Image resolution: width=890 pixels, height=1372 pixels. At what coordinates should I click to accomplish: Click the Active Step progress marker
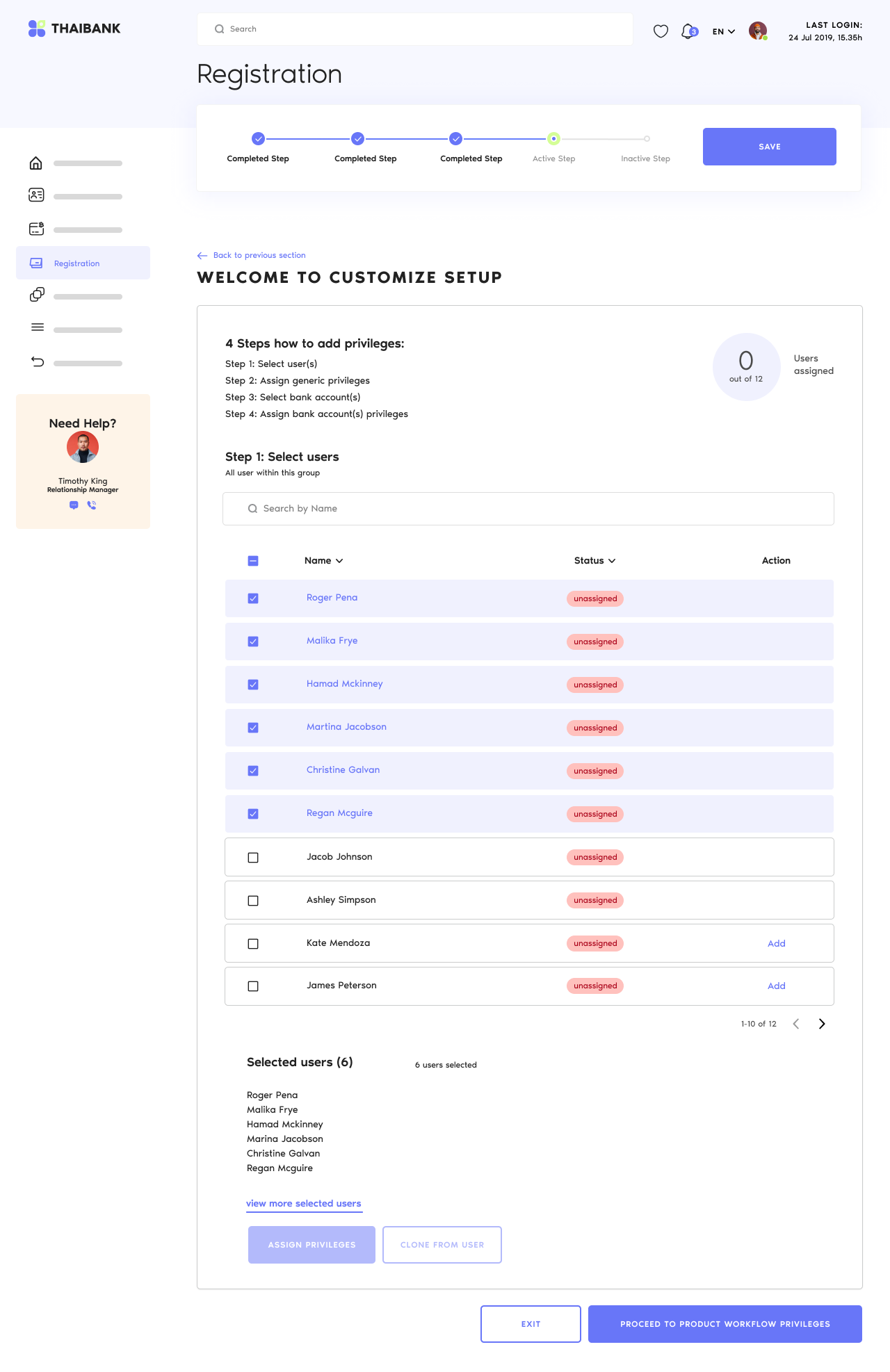(x=553, y=139)
